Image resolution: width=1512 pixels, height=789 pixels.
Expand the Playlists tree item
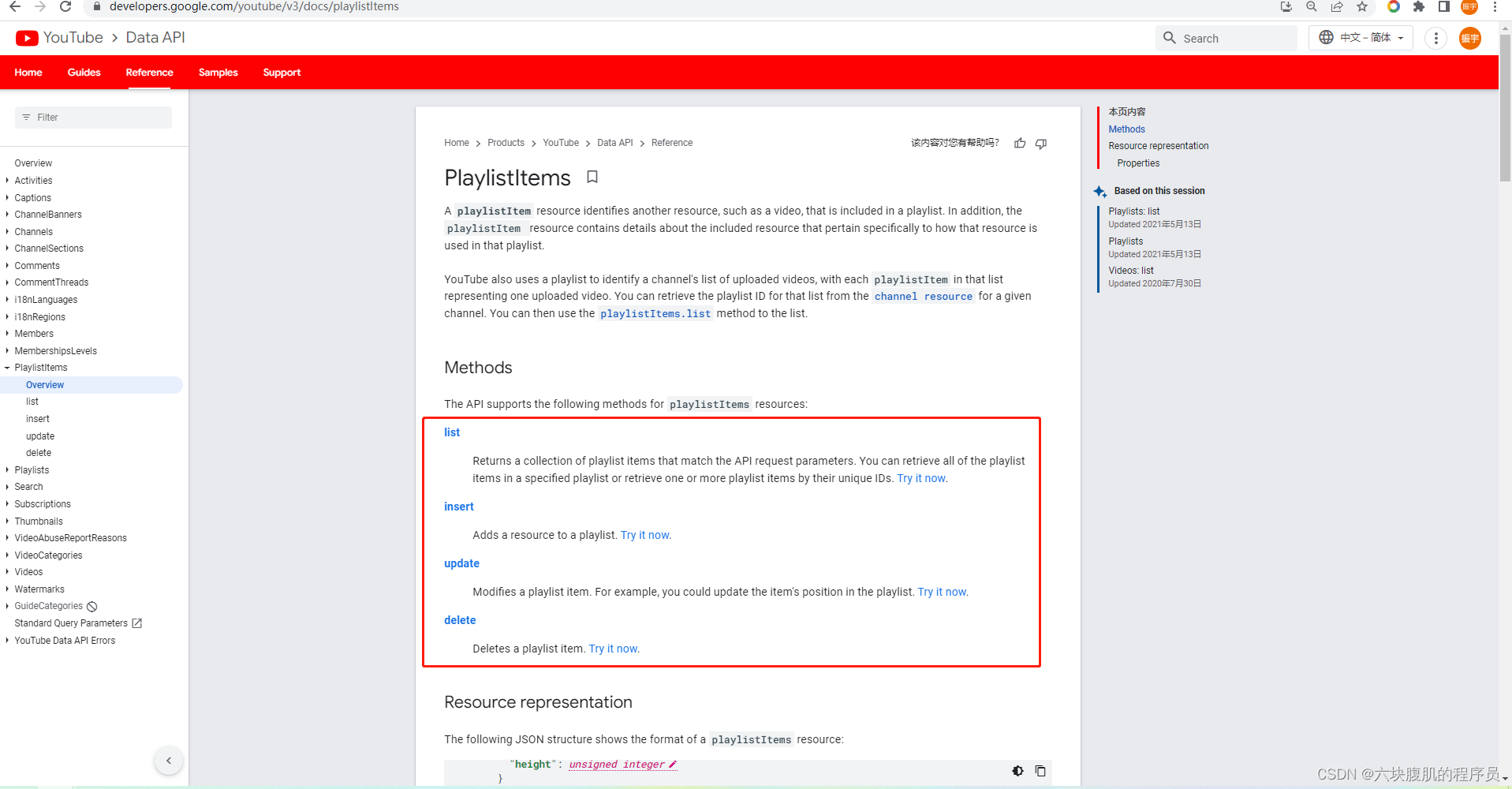[7, 470]
